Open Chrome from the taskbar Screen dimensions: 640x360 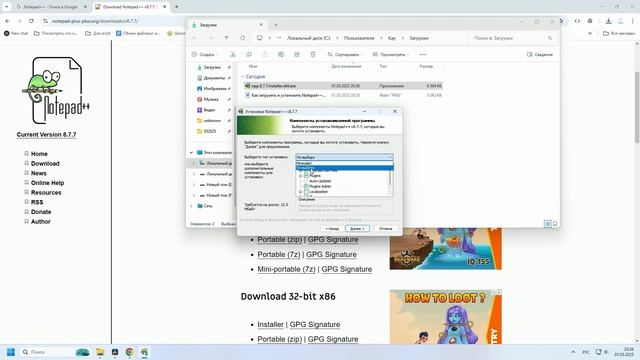pos(129,352)
